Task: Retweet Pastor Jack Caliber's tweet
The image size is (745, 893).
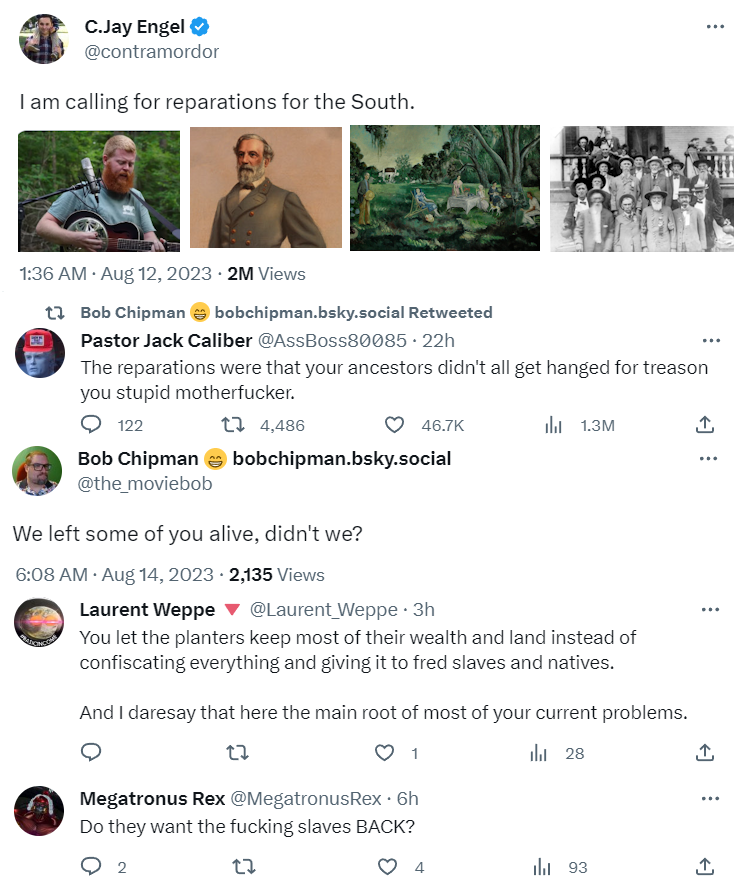Action: [232, 425]
